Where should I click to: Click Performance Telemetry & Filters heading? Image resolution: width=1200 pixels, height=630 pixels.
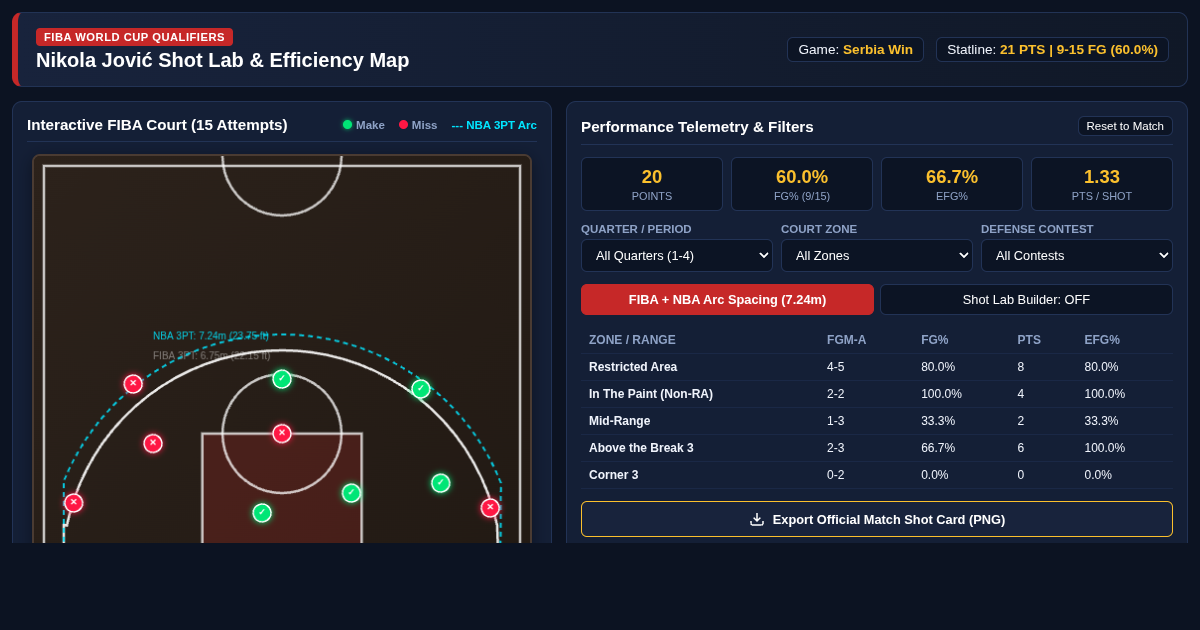tap(697, 127)
